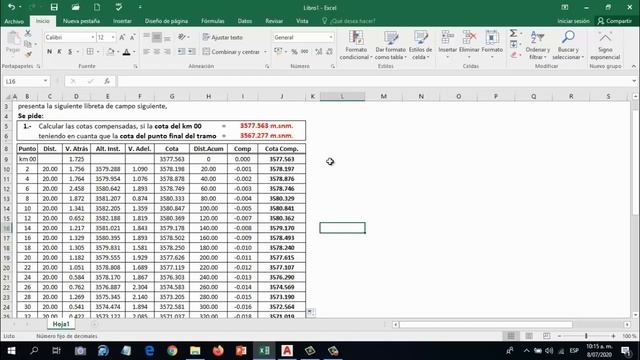This screenshot has height=360, width=640.
Task: Collapse the ribbon with the chevron
Action: (x=634, y=66)
